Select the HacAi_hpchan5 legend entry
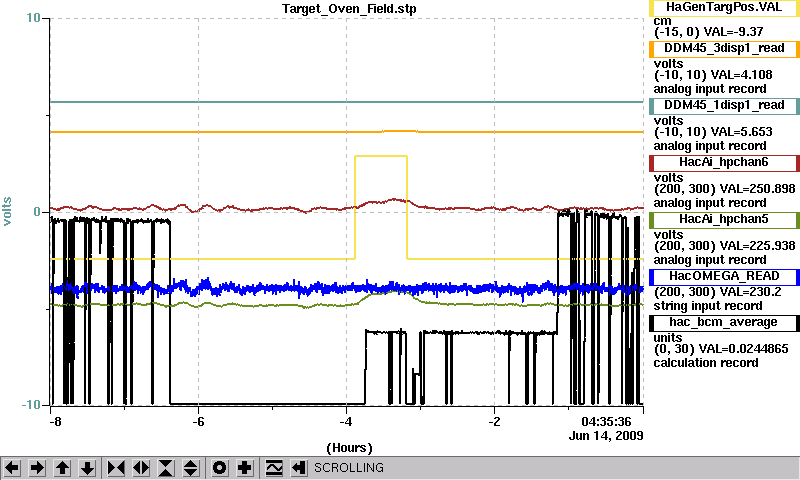Screen dimensions: 800x480 click(724, 220)
